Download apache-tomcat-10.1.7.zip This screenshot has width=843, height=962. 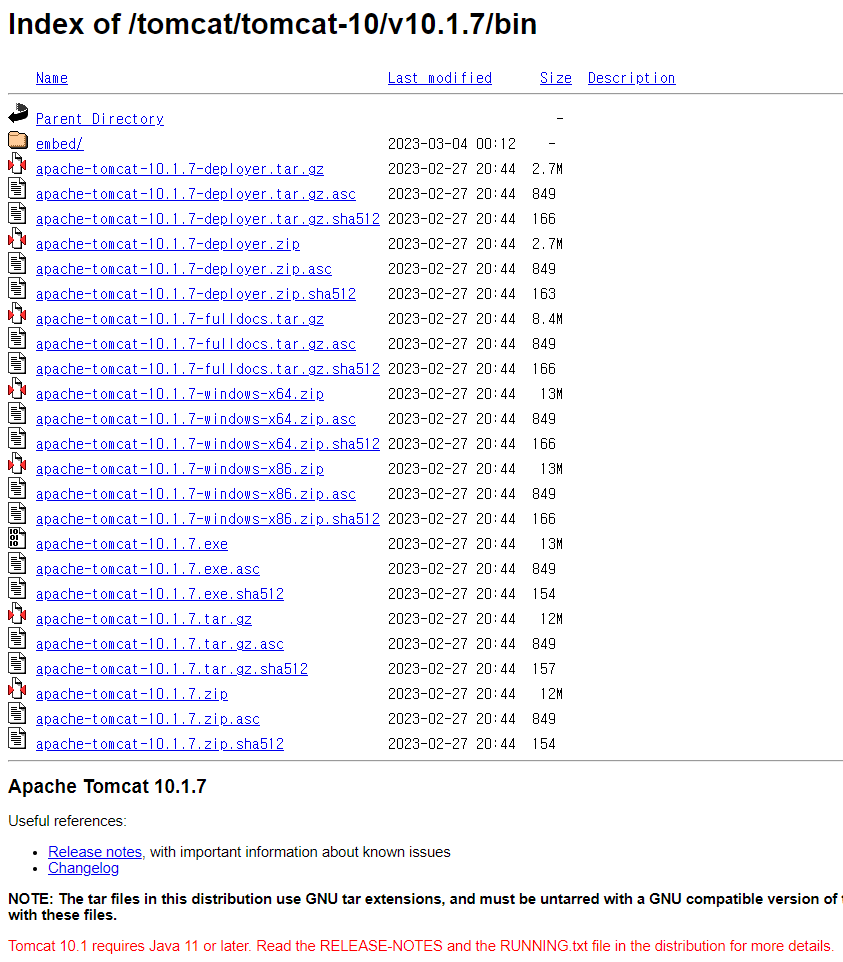132,695
